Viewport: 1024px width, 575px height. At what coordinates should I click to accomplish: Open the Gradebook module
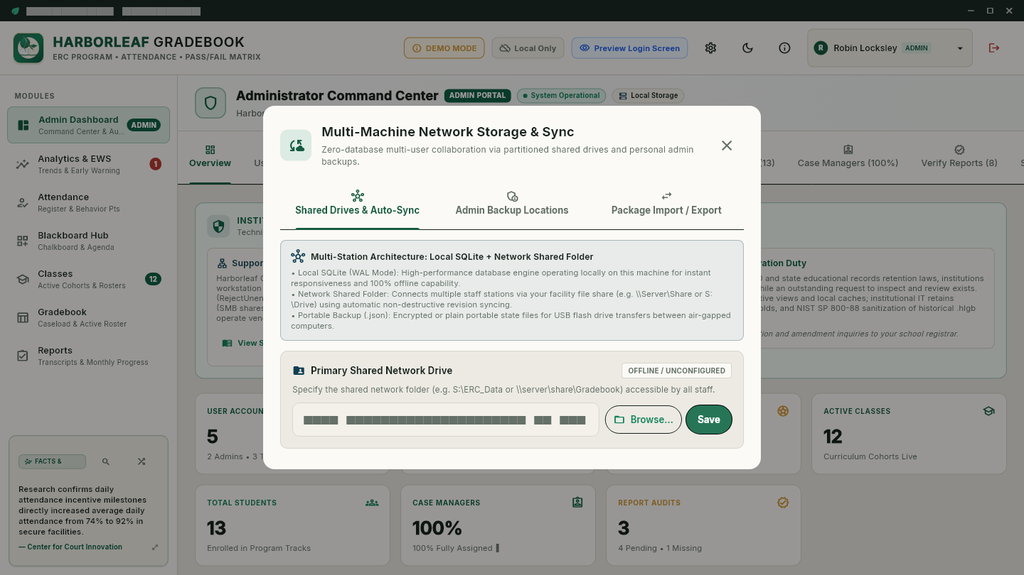(x=88, y=318)
